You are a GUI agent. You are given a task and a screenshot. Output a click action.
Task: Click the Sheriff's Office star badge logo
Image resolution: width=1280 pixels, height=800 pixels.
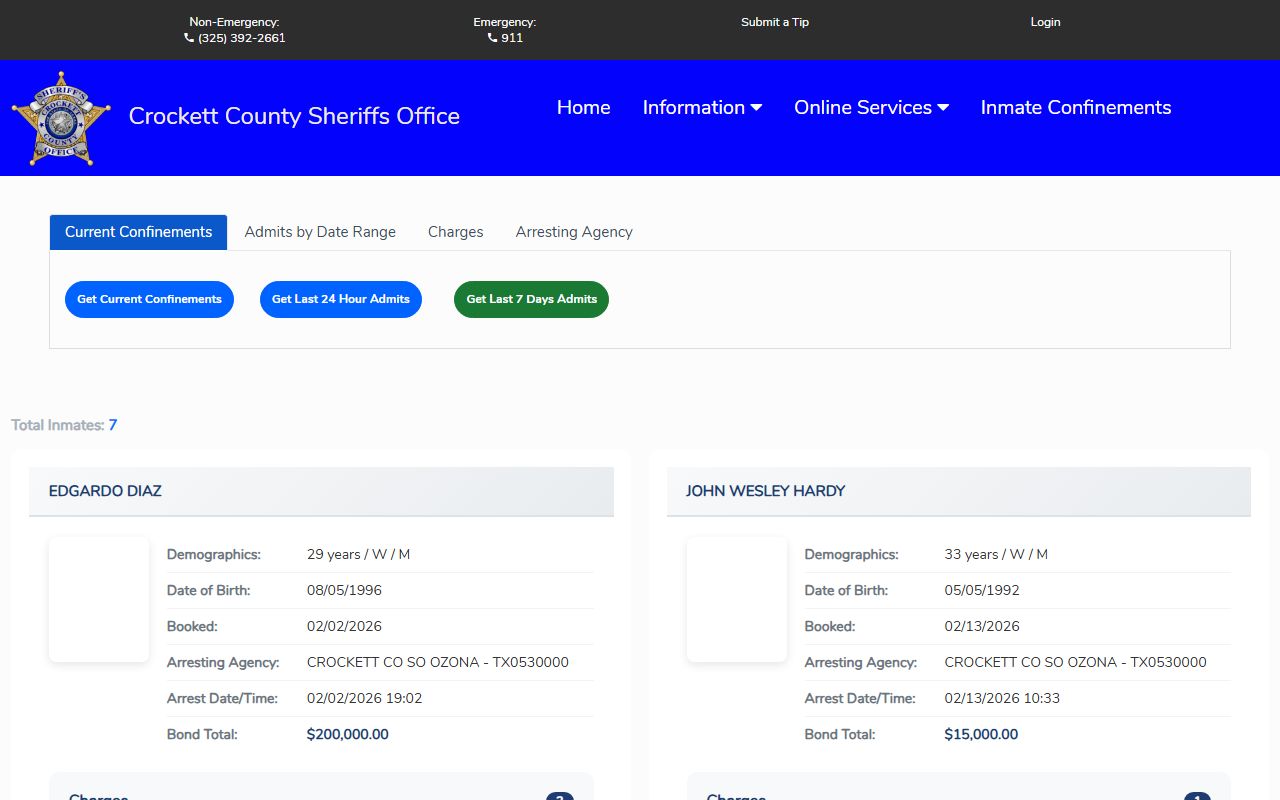coord(61,118)
